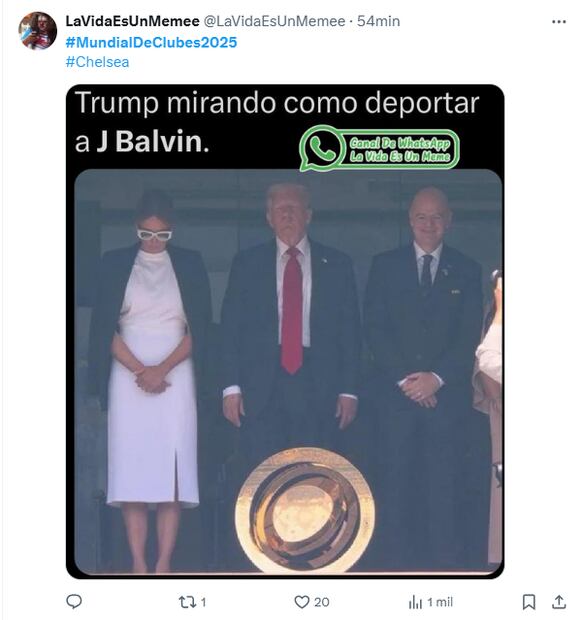The height and width of the screenshot is (620, 582).
Task: Open the 54min timestamp link
Action: (x=378, y=21)
